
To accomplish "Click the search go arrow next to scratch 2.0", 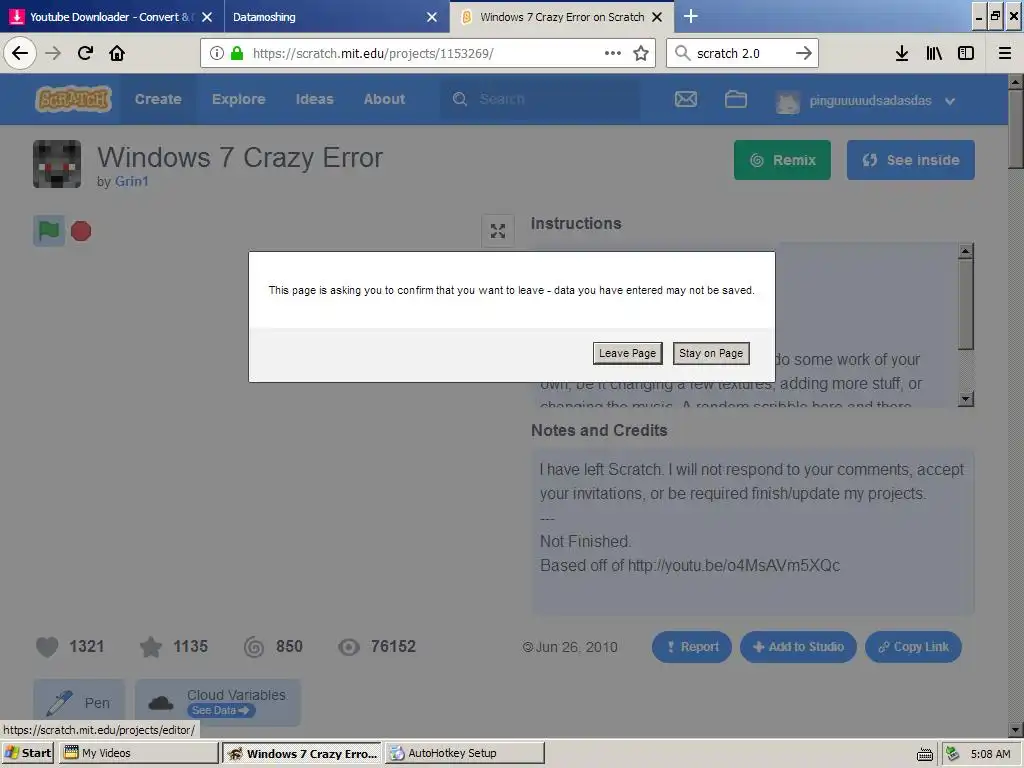I will tap(804, 53).
